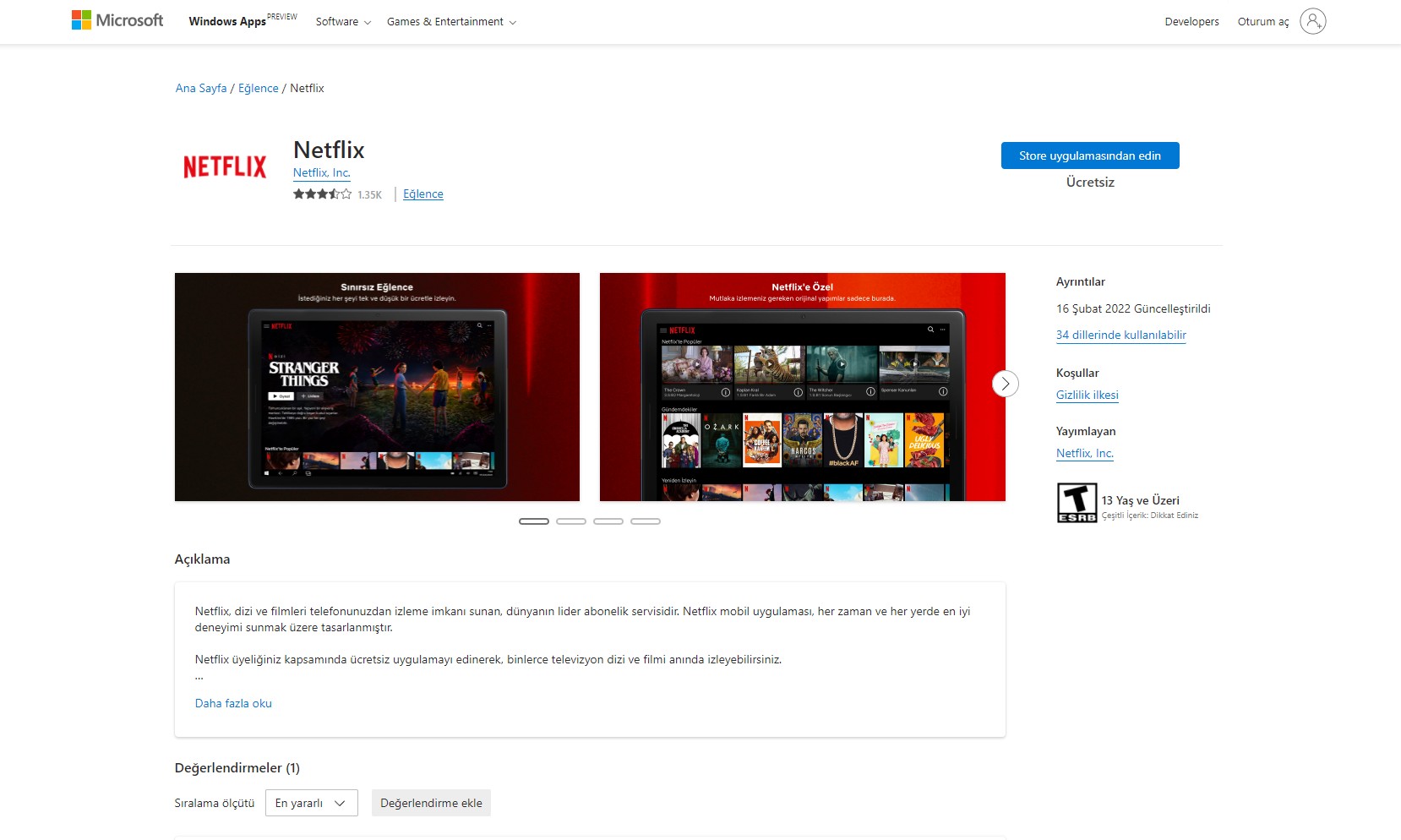The image size is (1401, 840).
Task: Go to Eğlence breadcrumb
Action: pyautogui.click(x=259, y=88)
